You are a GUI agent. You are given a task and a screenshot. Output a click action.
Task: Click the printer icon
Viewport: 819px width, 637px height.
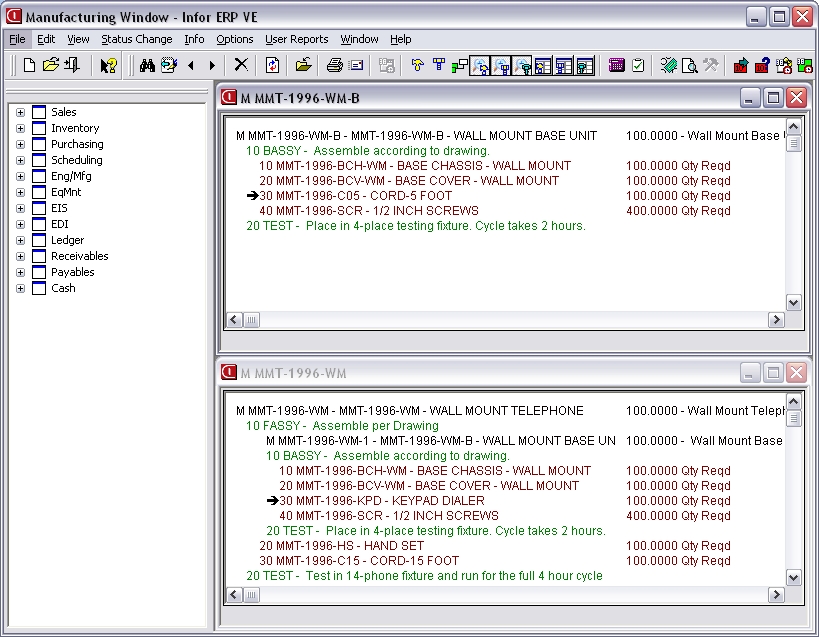pyautogui.click(x=334, y=65)
